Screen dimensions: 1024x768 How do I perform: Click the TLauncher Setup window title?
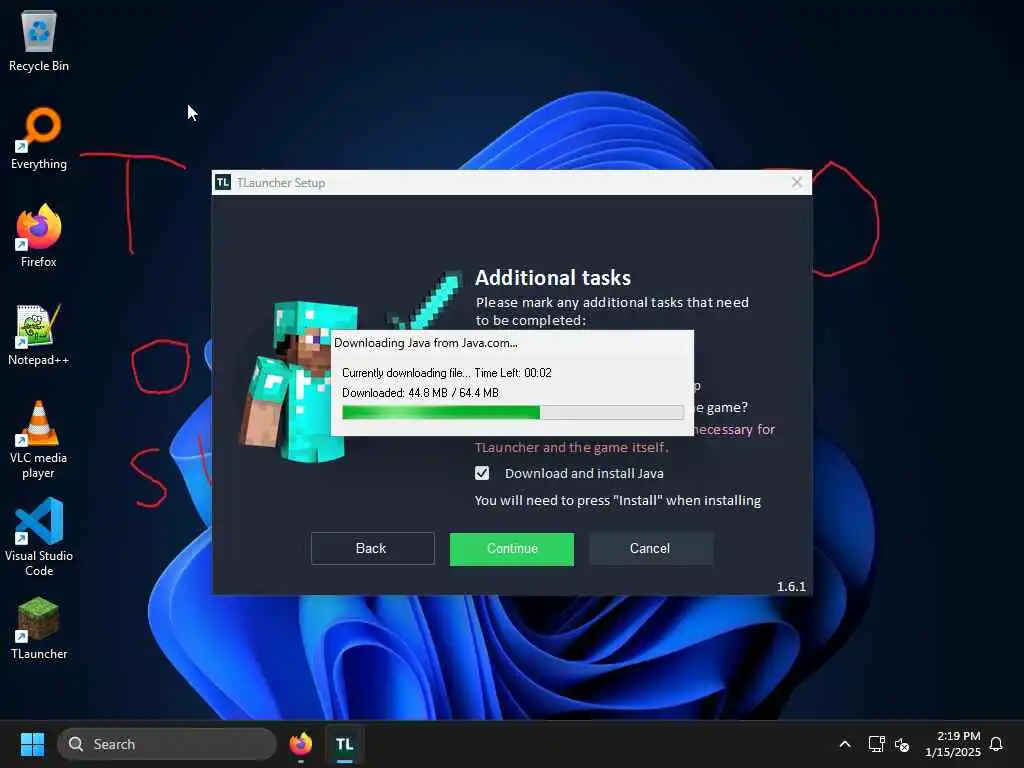click(281, 183)
